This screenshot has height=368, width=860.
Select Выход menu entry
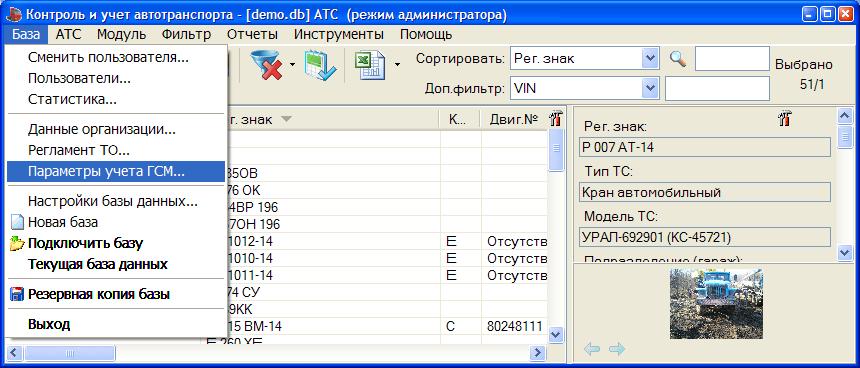click(116, 324)
